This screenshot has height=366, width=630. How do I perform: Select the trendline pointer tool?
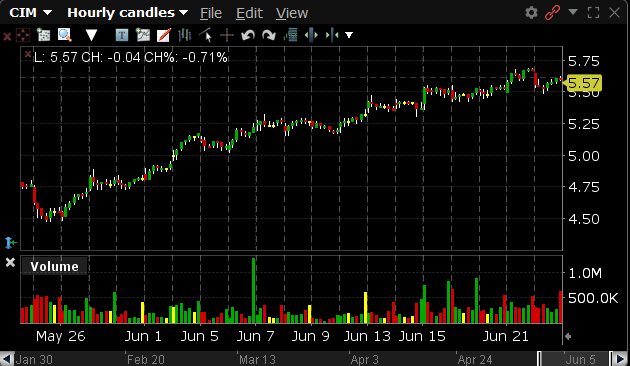(x=206, y=35)
